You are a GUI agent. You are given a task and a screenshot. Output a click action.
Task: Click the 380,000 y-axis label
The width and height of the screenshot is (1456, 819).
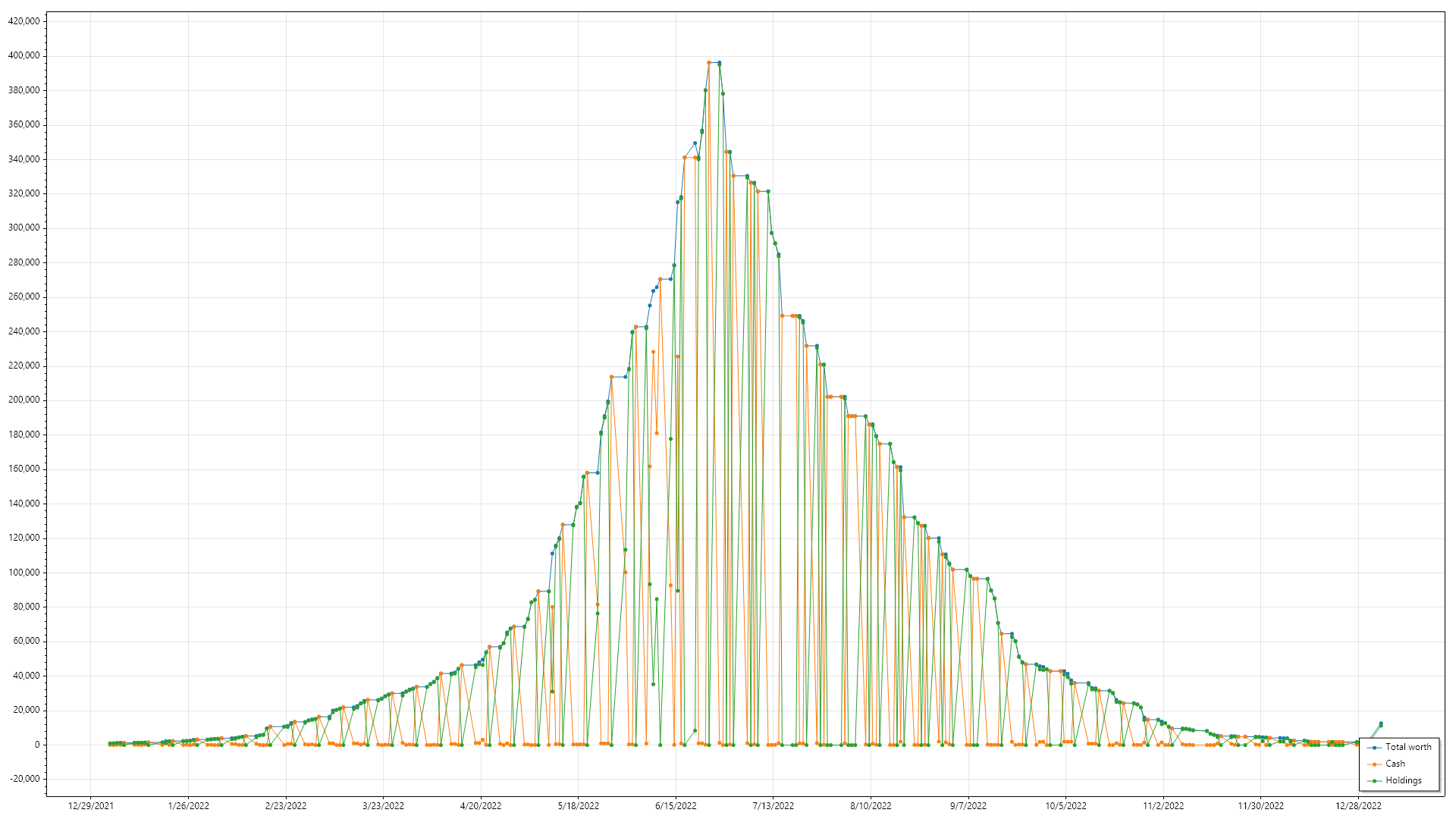point(24,90)
